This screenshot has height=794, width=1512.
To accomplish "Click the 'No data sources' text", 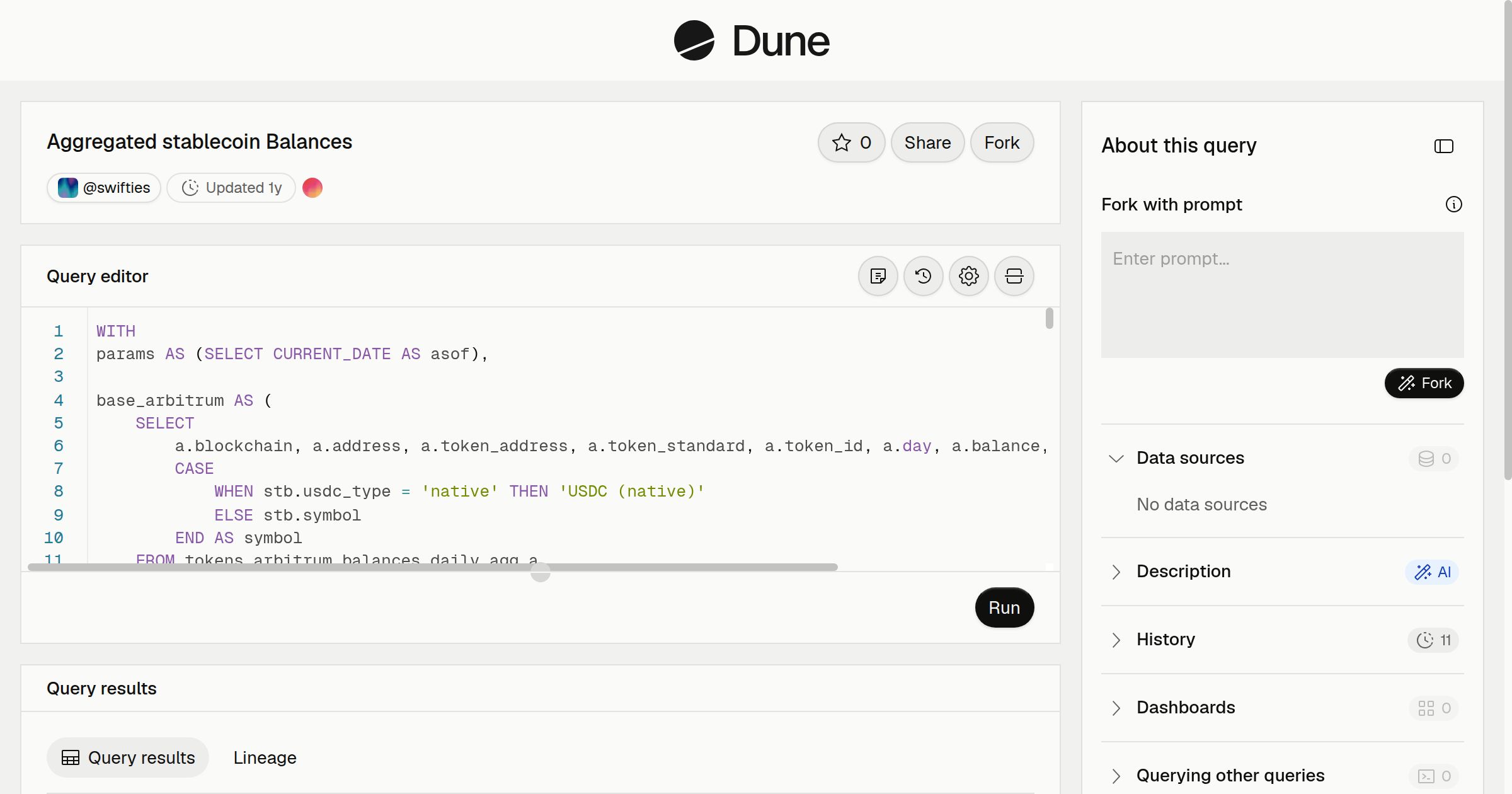I will [x=1201, y=504].
